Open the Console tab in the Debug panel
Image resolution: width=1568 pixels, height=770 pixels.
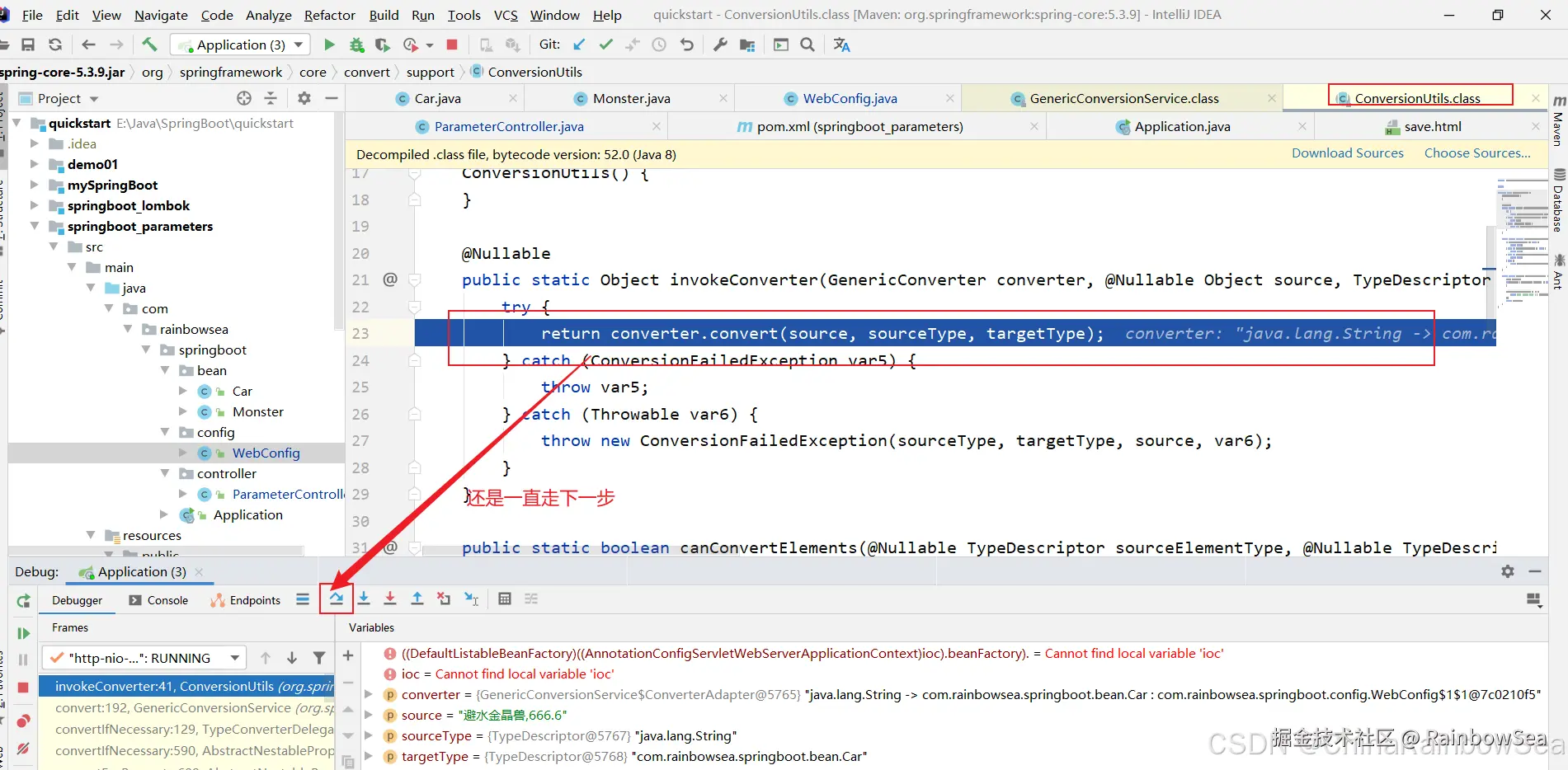[158, 600]
